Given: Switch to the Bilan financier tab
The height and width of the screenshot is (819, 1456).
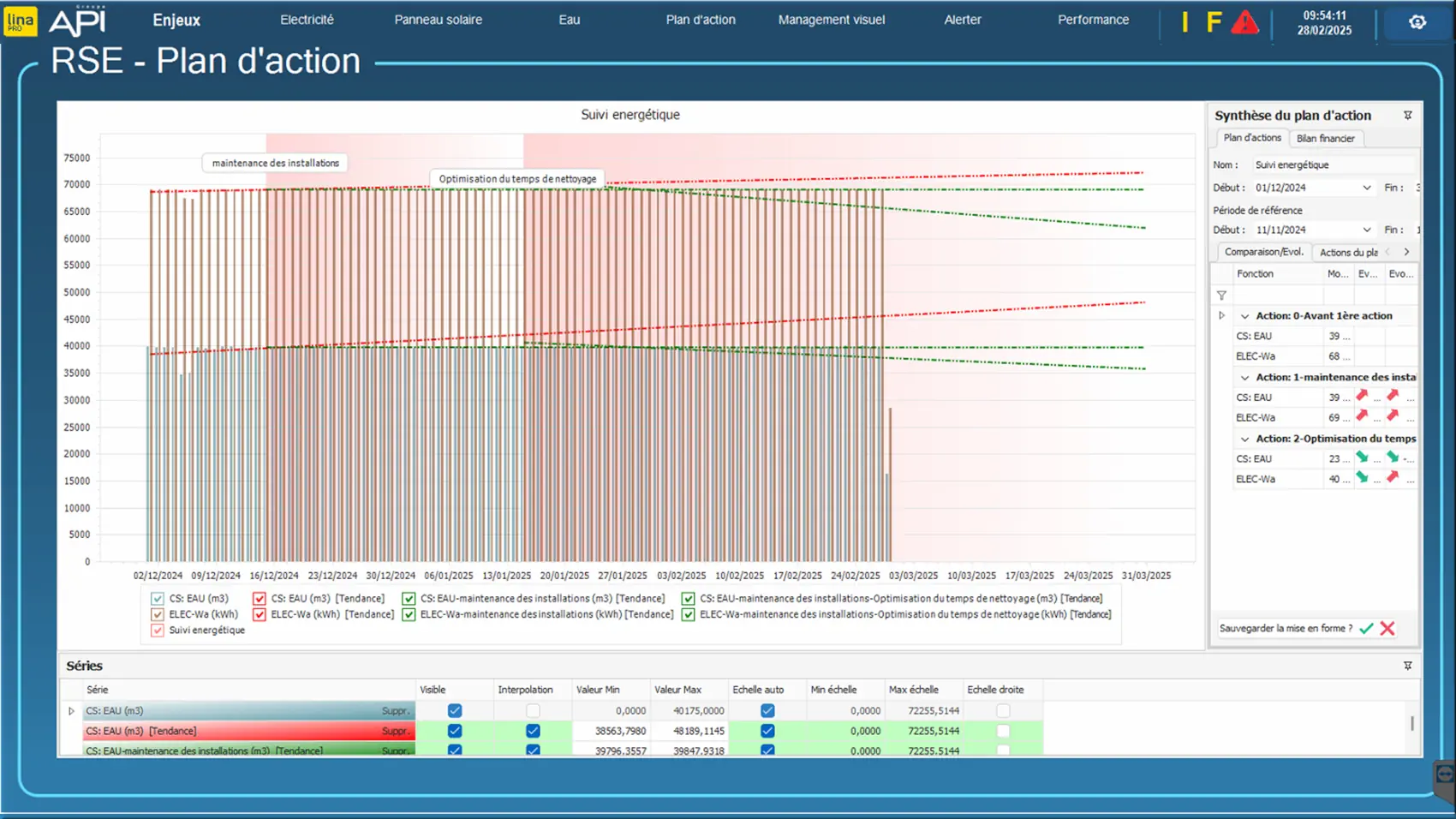Looking at the screenshot, I should click(1325, 139).
